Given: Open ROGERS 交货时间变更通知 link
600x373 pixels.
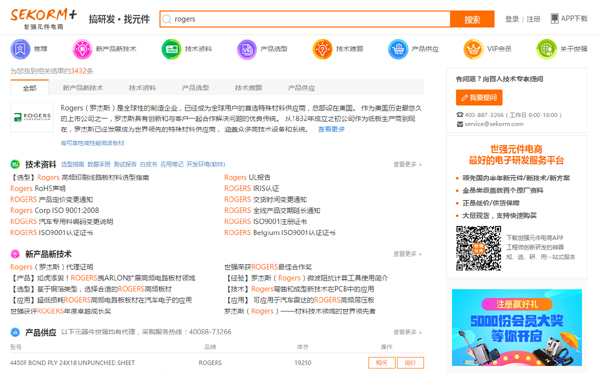Looking at the screenshot, I should point(266,199).
